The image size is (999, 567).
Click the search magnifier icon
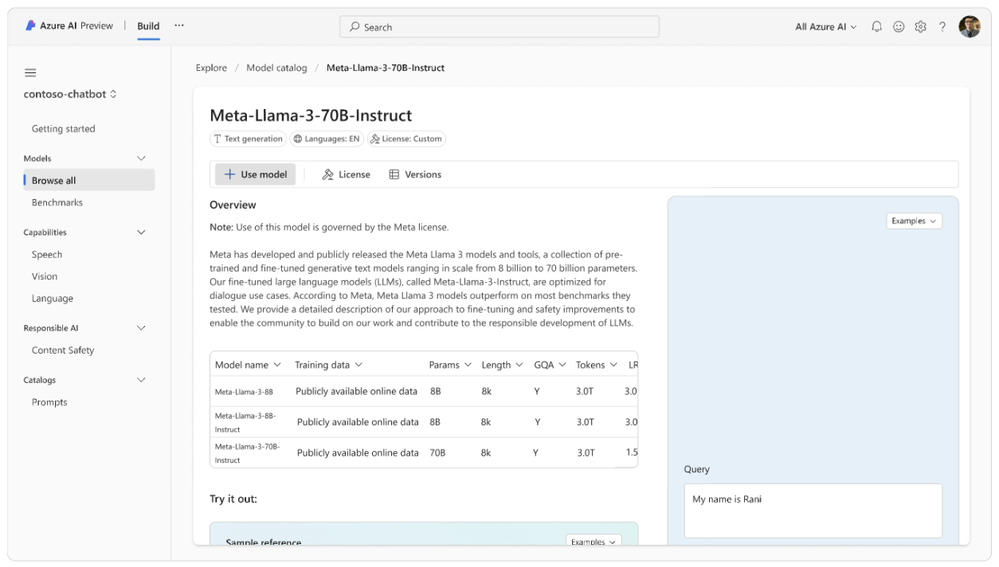(354, 27)
